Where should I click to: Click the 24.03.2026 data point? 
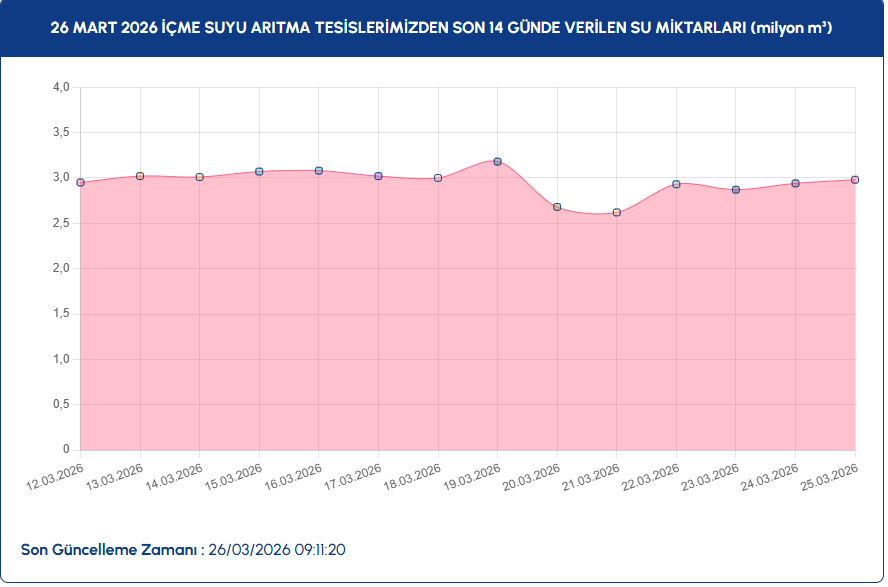[795, 184]
